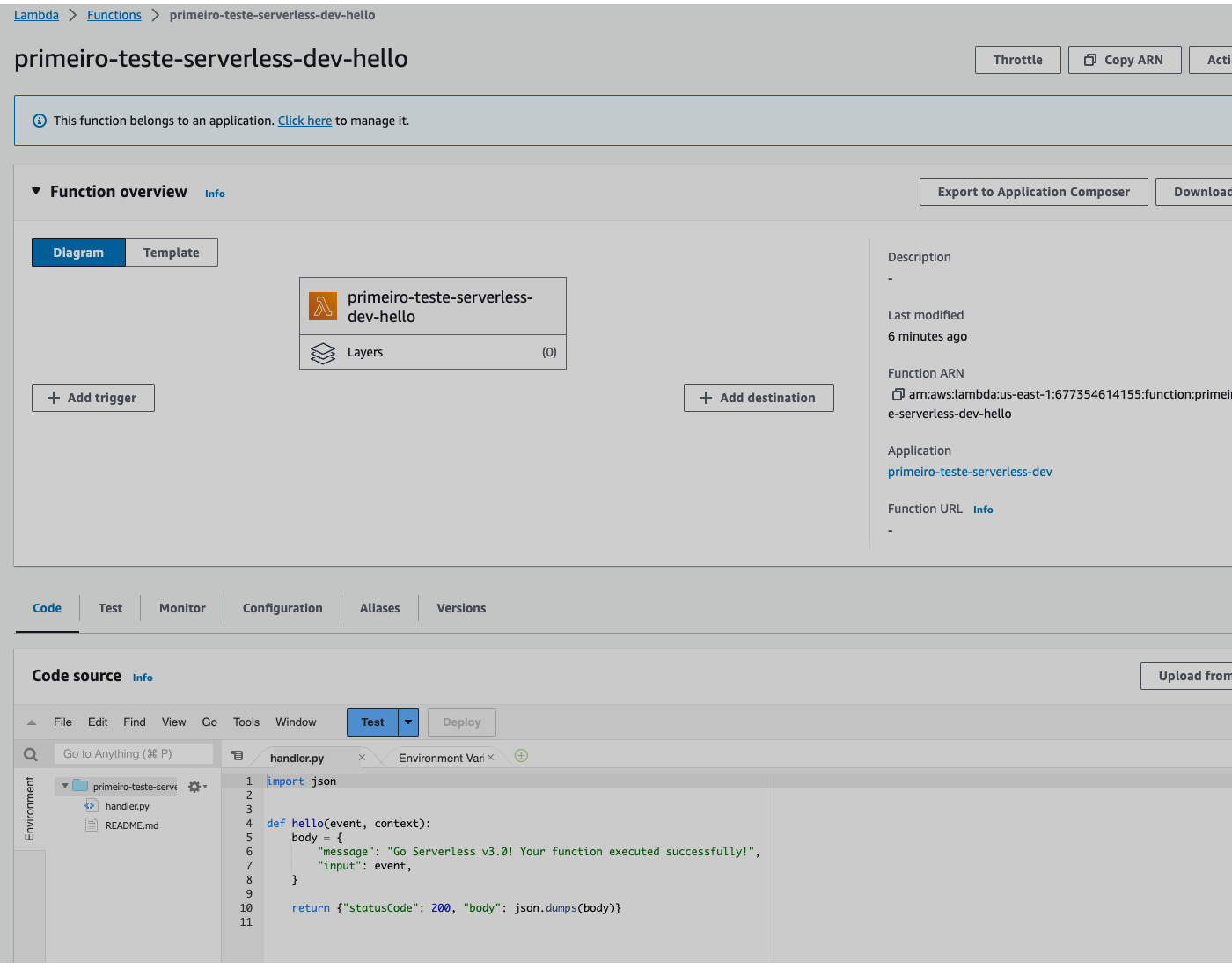This screenshot has height=968, width=1232.
Task: Click the tab list icon left of handler.py tab
Action: (x=237, y=755)
